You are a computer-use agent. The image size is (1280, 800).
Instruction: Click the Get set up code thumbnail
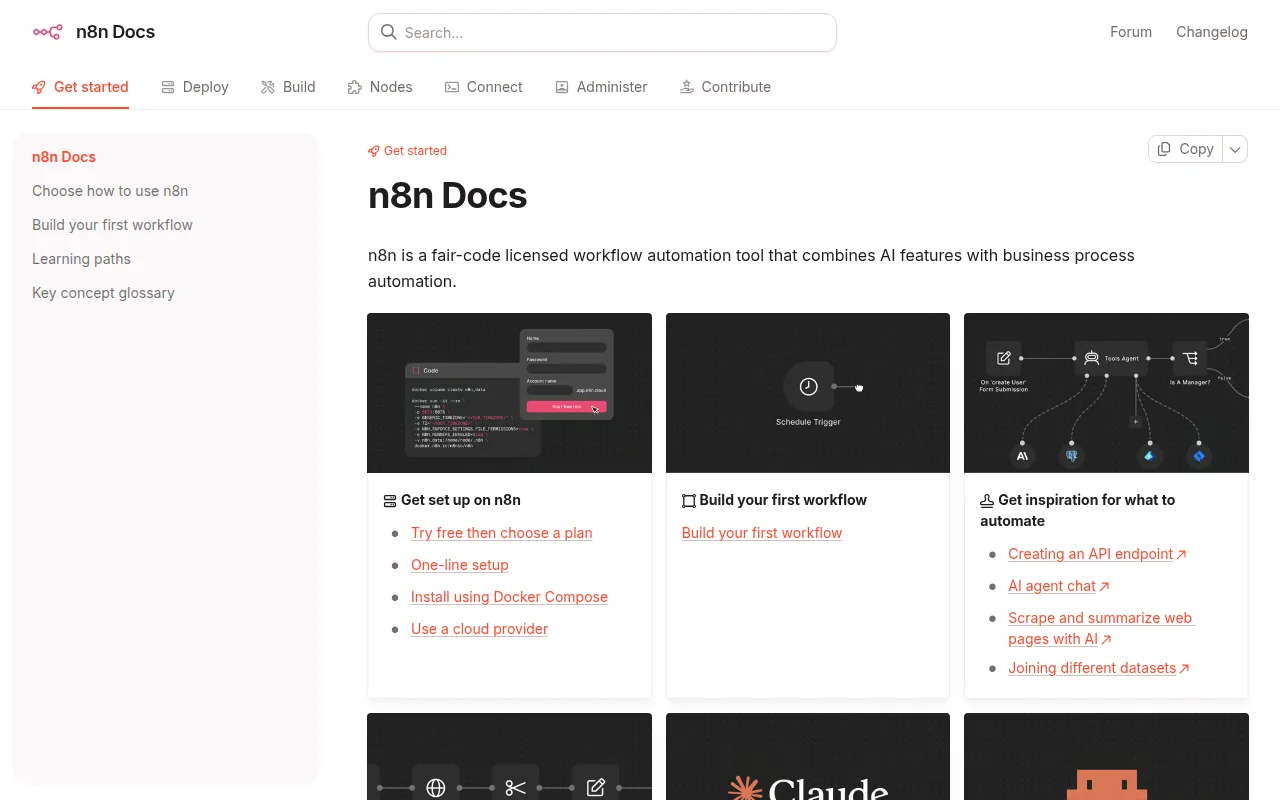[x=509, y=393]
